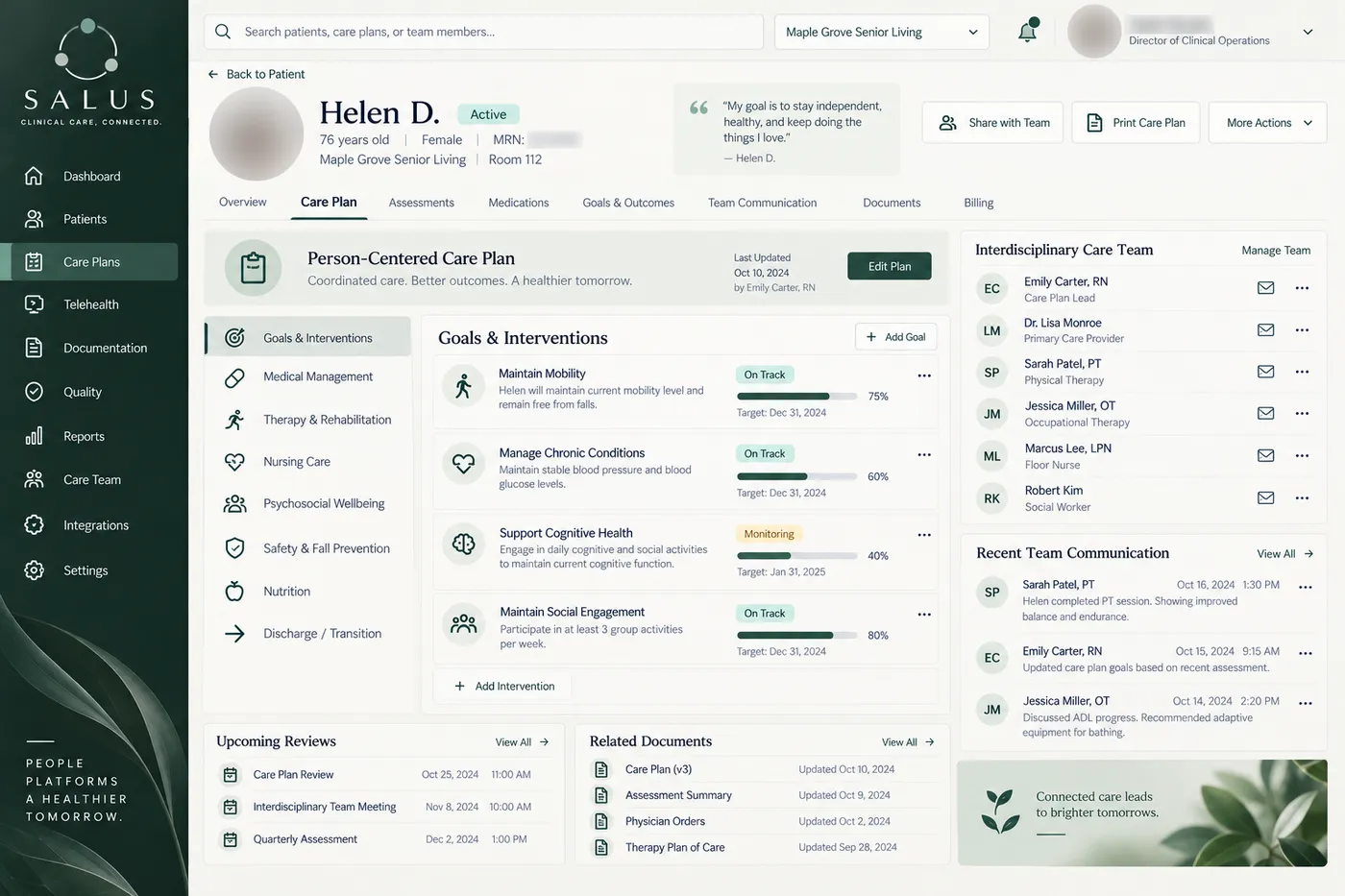Screen dimensions: 1345x896
Task: Email Jessica Miller, OT via envelope icon
Action: pyautogui.click(x=1266, y=413)
